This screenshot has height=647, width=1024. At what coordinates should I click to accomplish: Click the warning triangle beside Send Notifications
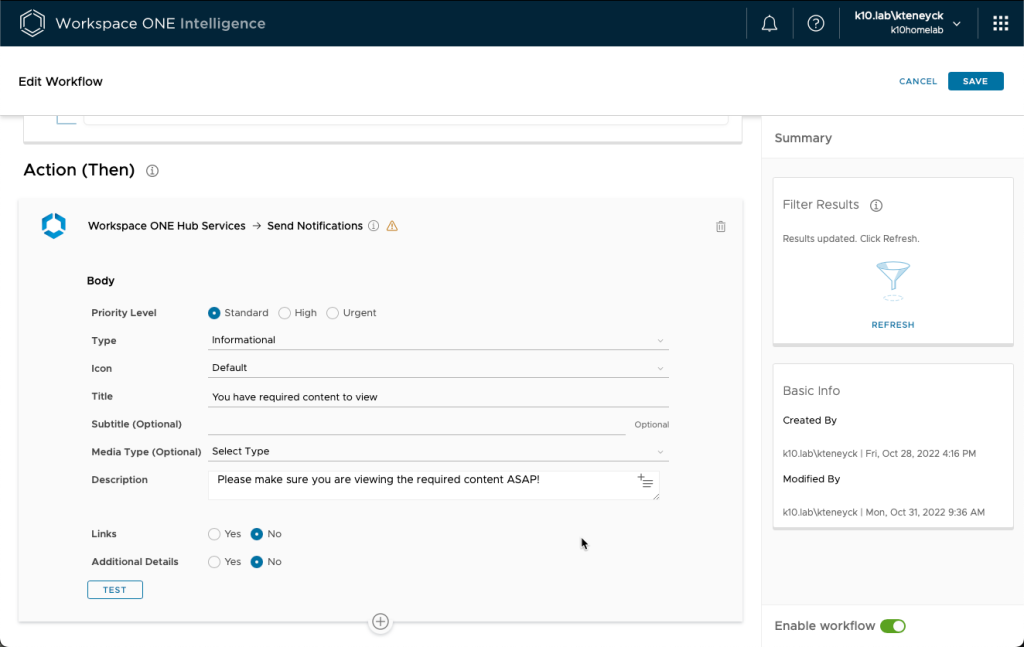pos(392,226)
